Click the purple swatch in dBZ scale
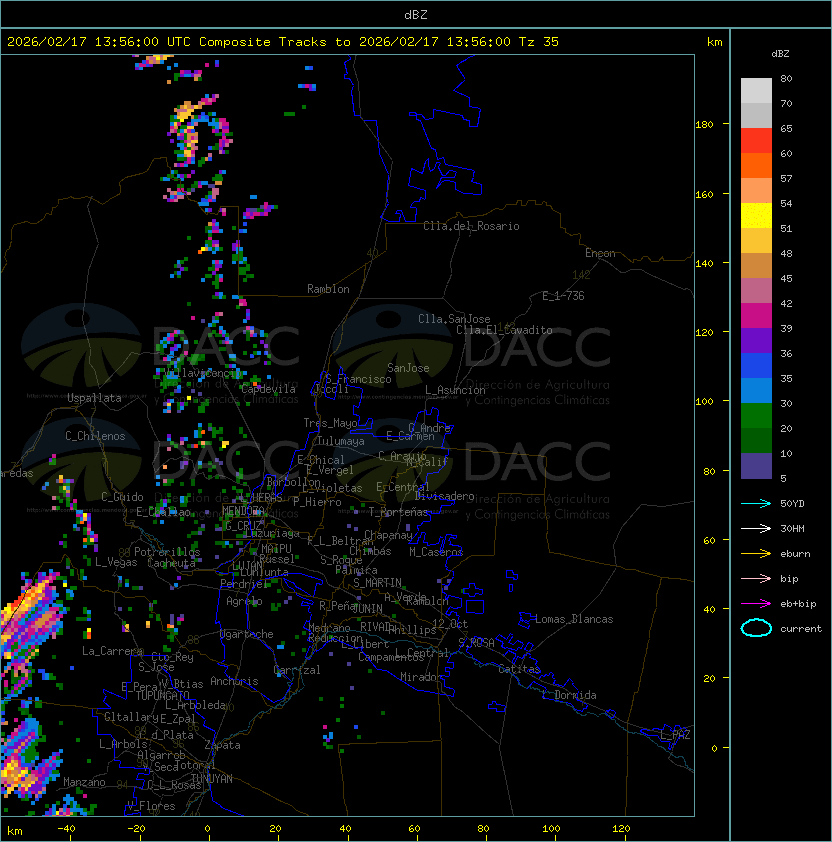Image resolution: width=832 pixels, height=842 pixels. pos(756,340)
